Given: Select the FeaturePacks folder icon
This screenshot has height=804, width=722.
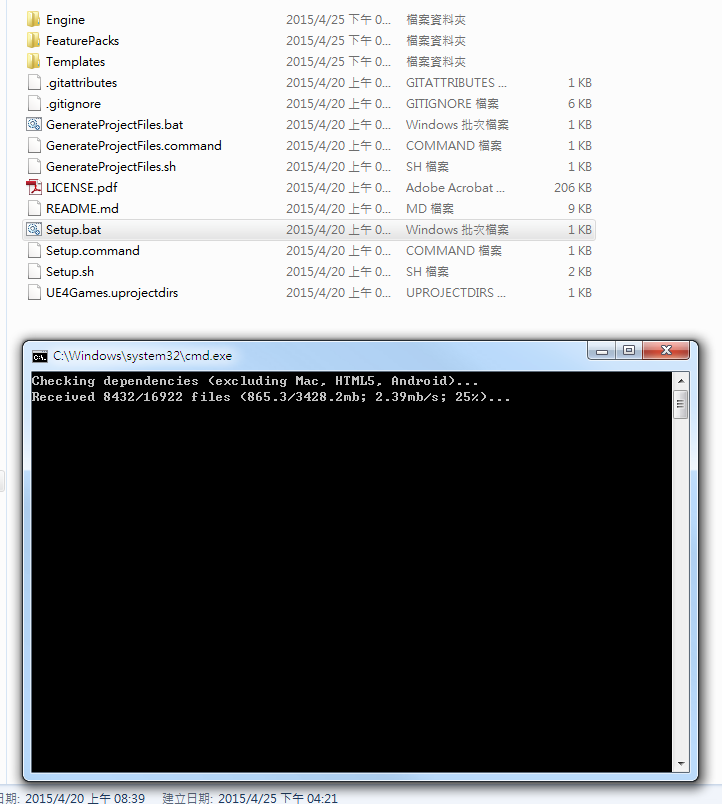Looking at the screenshot, I should click(x=33, y=41).
